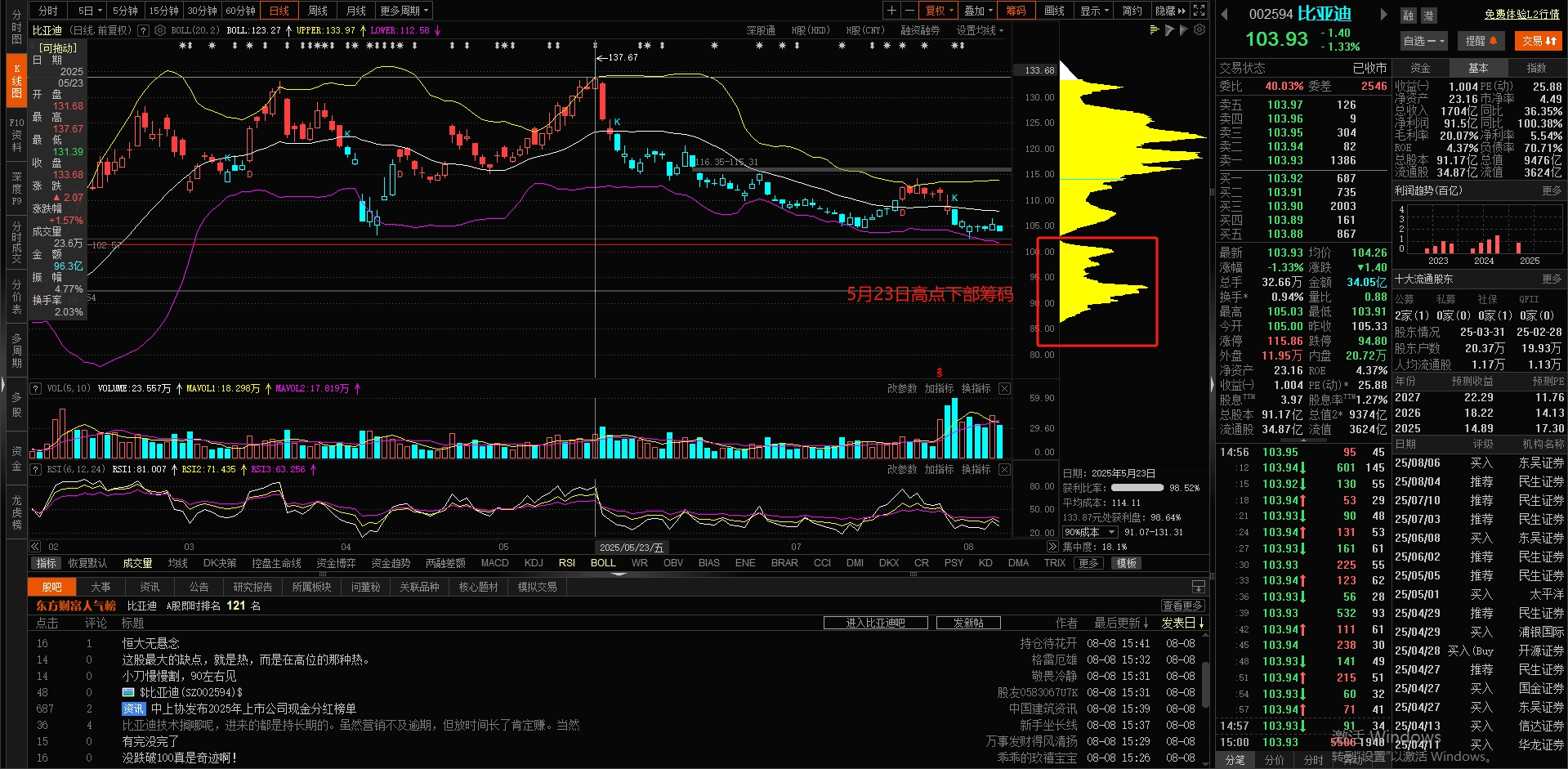The height and width of the screenshot is (769, 1568).
Task: Click the orange 交易 trade button
Action: click(x=1539, y=40)
